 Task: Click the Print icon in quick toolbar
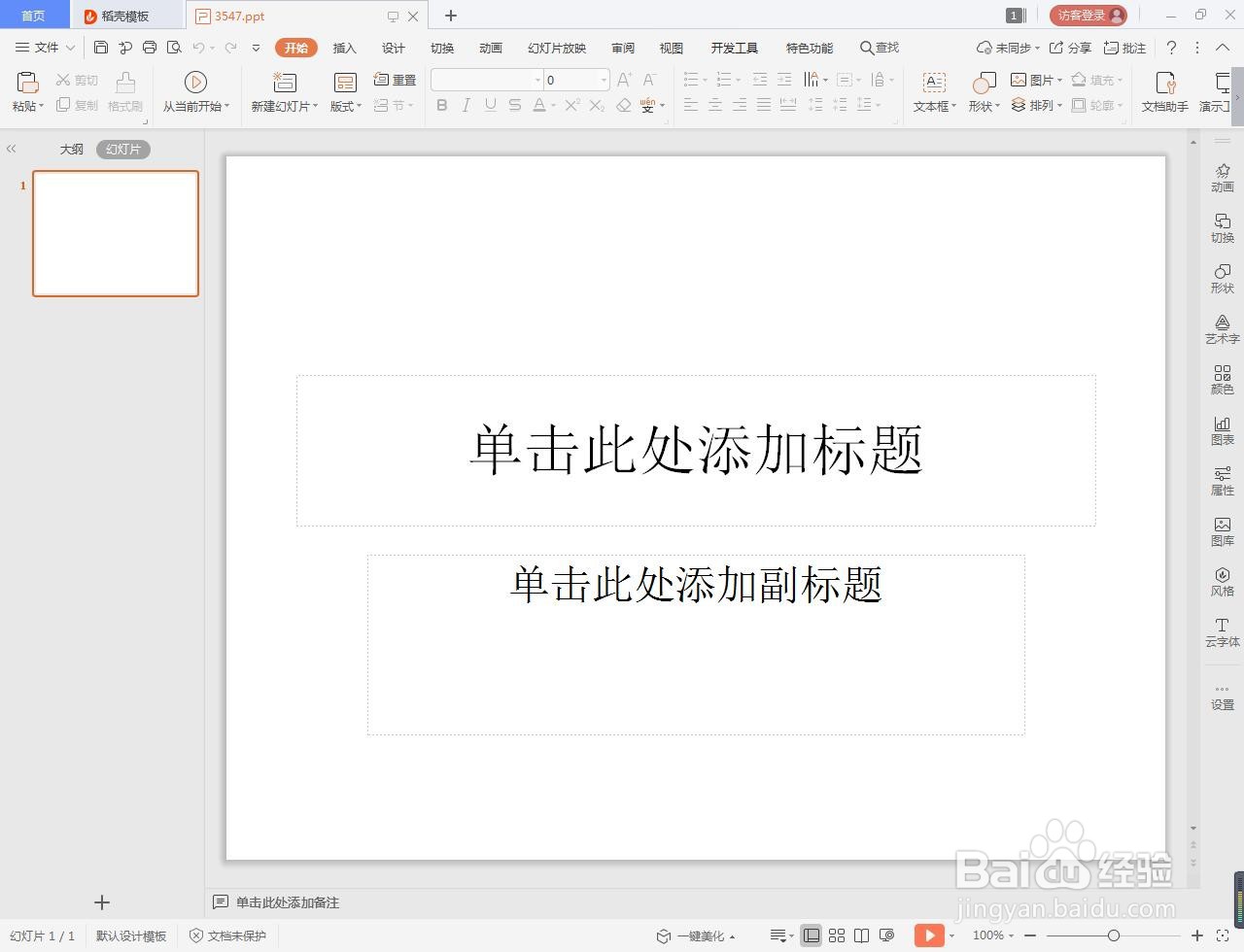(x=150, y=48)
